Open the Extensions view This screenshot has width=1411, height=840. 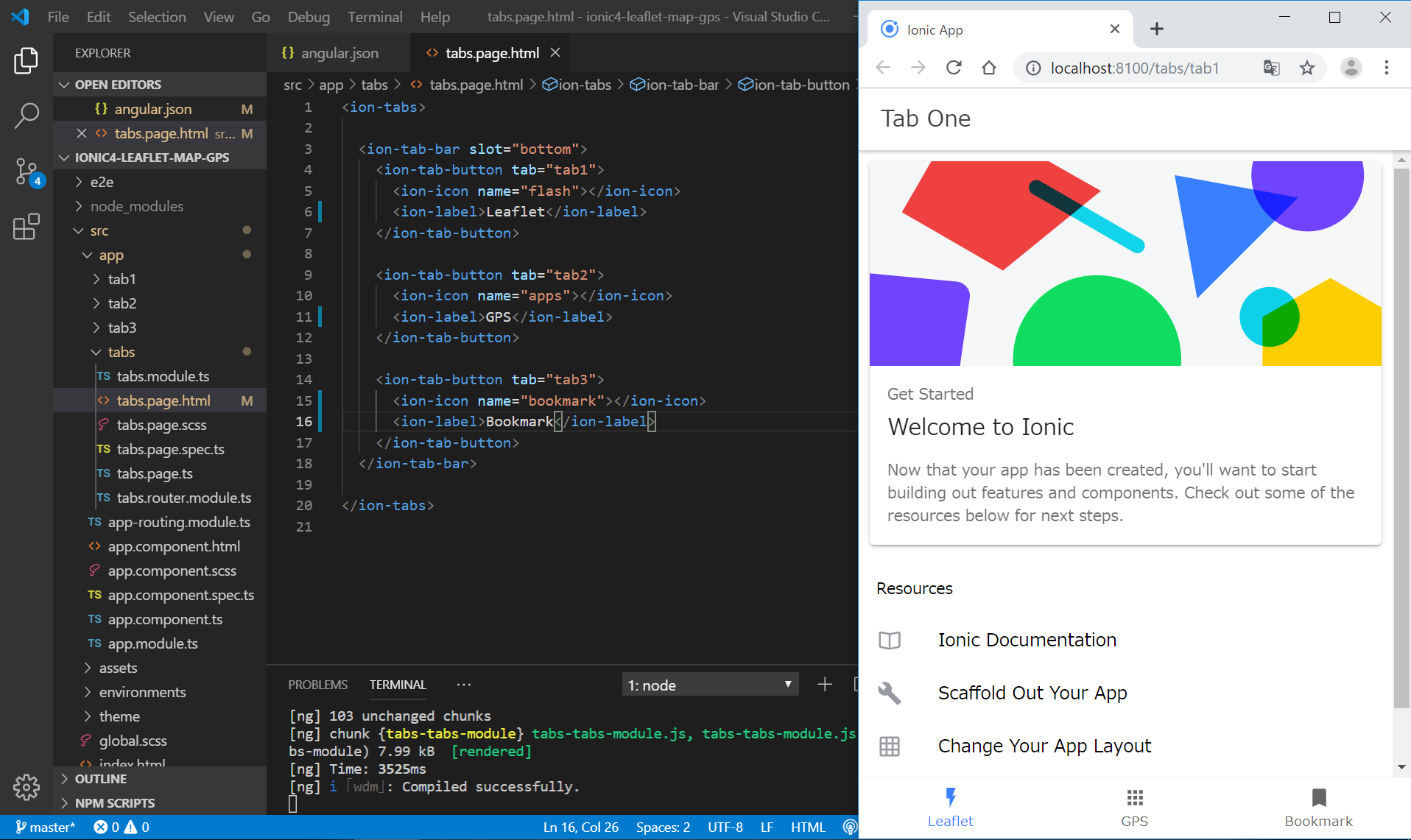click(x=27, y=227)
